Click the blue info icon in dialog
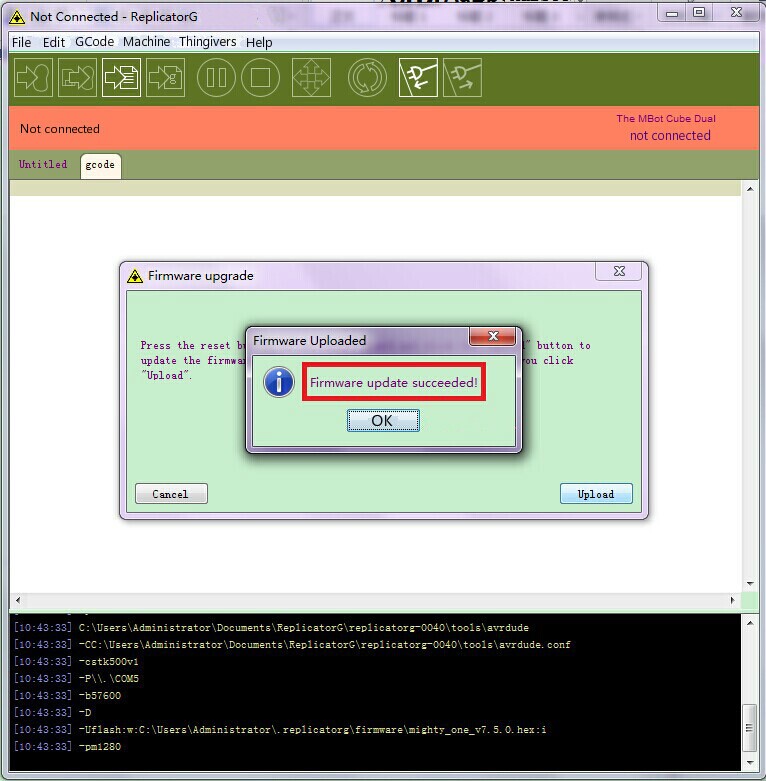The width and height of the screenshot is (766, 781). tap(279, 383)
